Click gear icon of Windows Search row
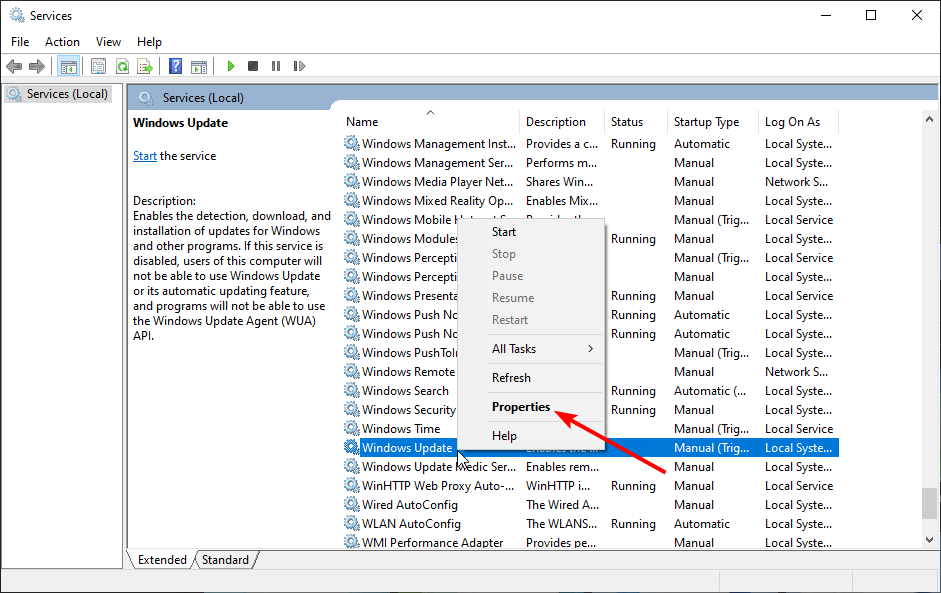The width and height of the screenshot is (941, 593). [x=351, y=390]
